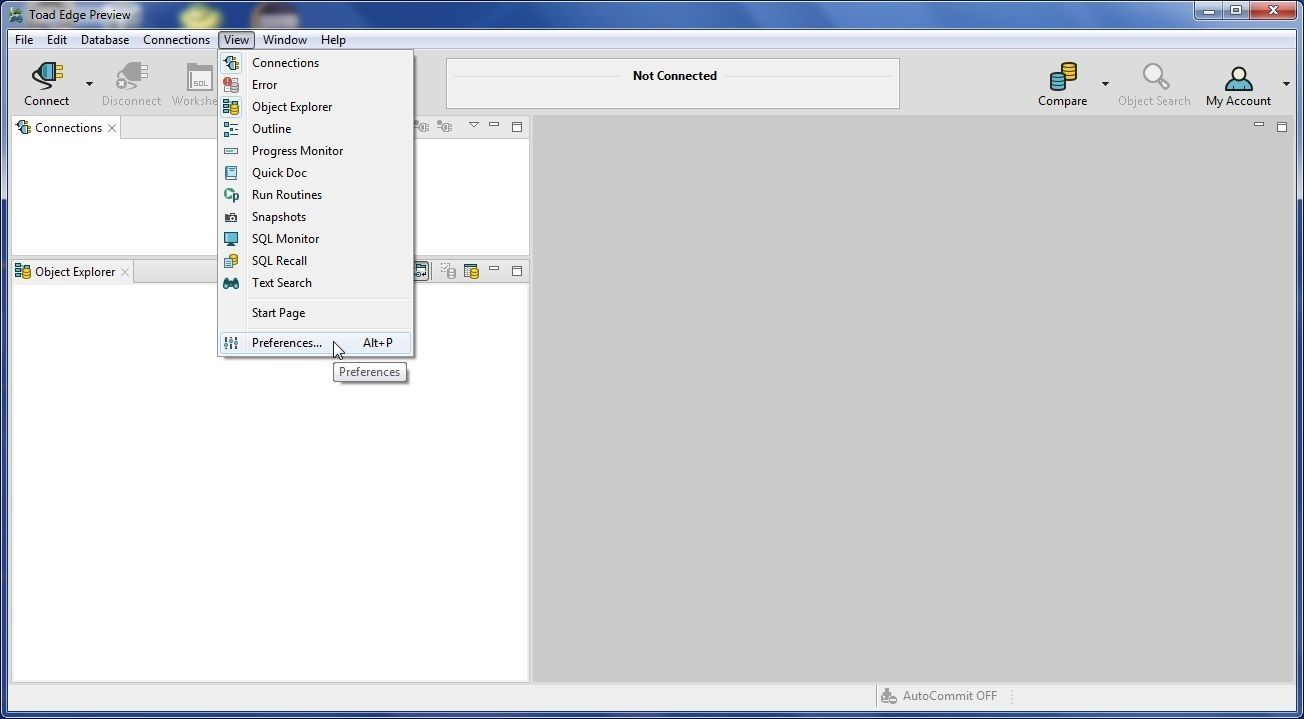Open SQL Monitor view

[x=315, y=239]
